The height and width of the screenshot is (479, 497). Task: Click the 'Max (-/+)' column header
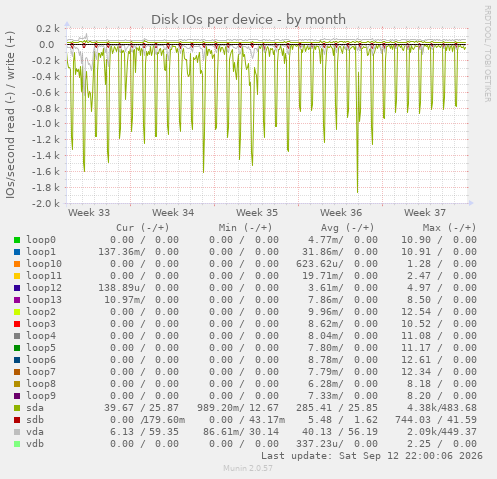pyautogui.click(x=450, y=228)
